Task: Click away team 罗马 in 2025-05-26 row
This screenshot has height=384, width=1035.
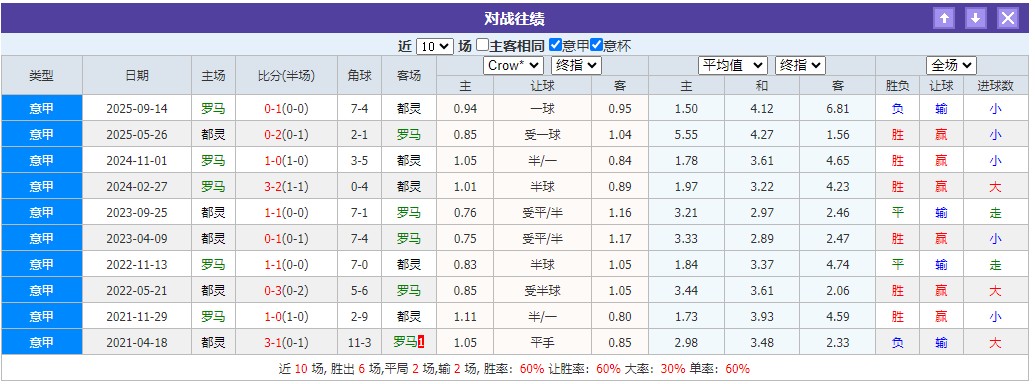Action: coord(409,135)
